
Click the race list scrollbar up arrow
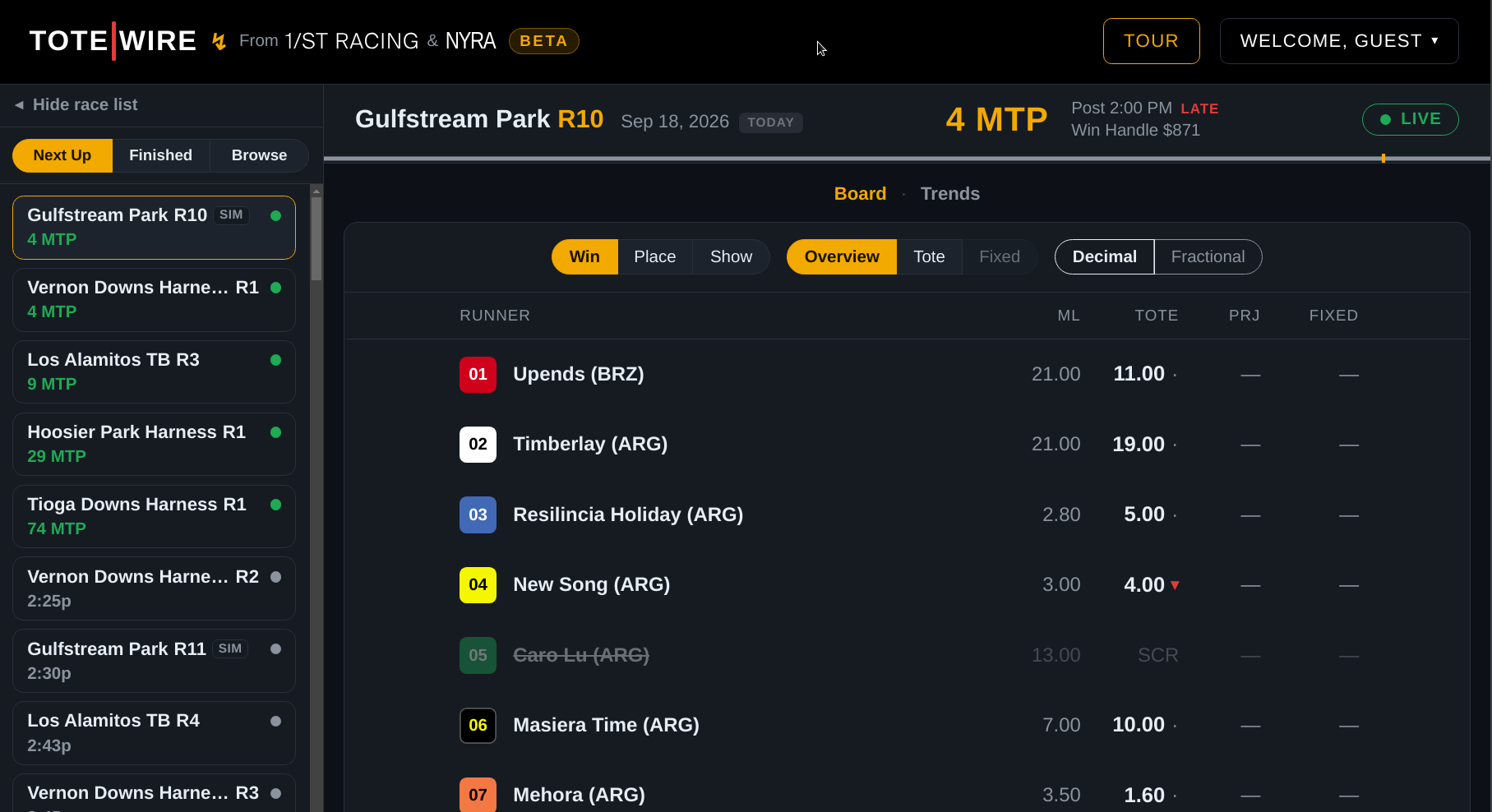point(316,191)
